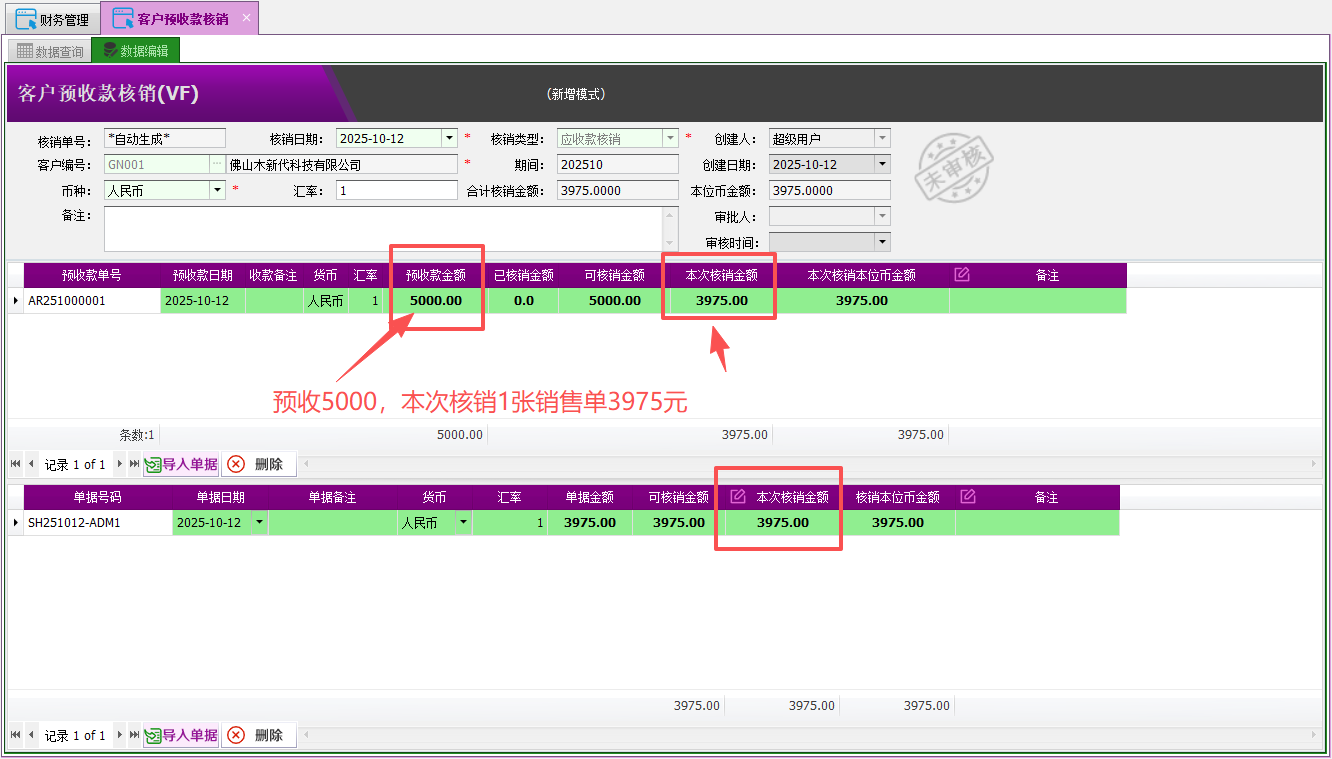The image size is (1332, 759).
Task: Switch to the 数据查询 tab
Action: pos(50,51)
